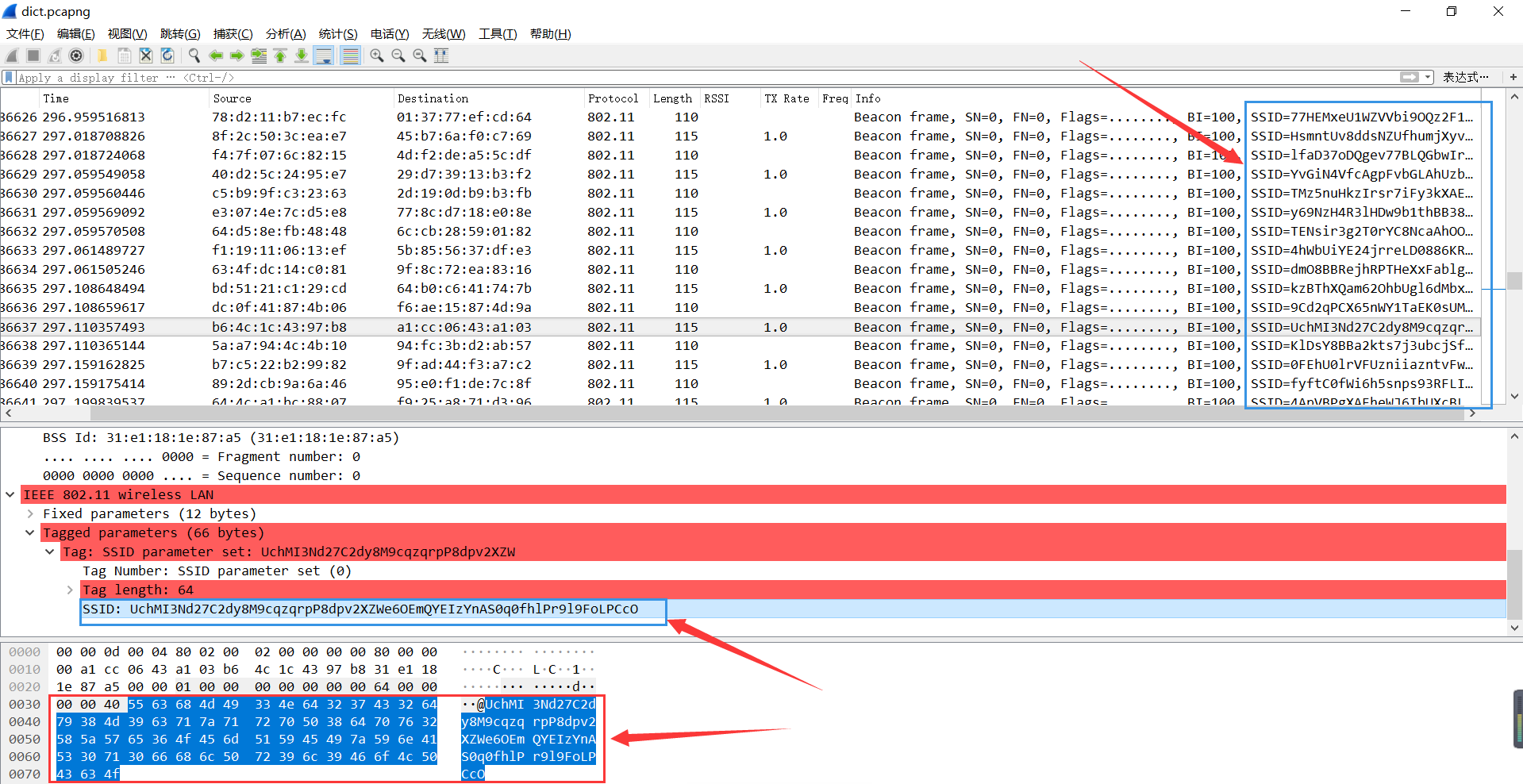Click the resize columns icon
The image size is (1523, 784).
441,56
